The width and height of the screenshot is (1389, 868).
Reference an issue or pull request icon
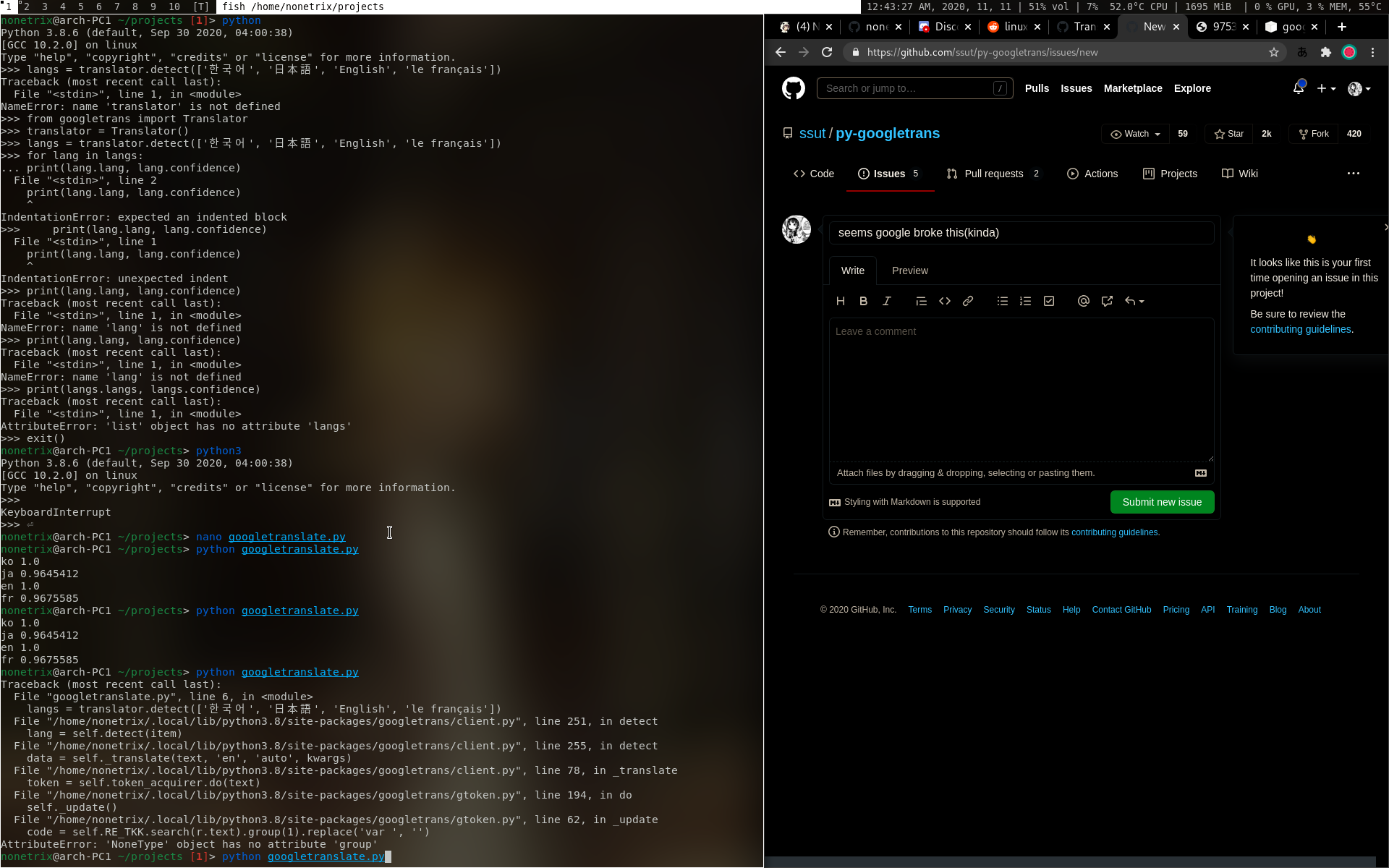(x=1106, y=302)
